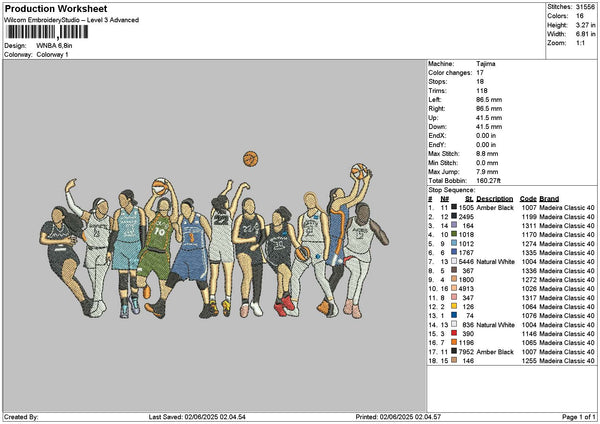Click the Stitches count at top right
This screenshot has height=424, width=600.
click(x=586, y=6)
